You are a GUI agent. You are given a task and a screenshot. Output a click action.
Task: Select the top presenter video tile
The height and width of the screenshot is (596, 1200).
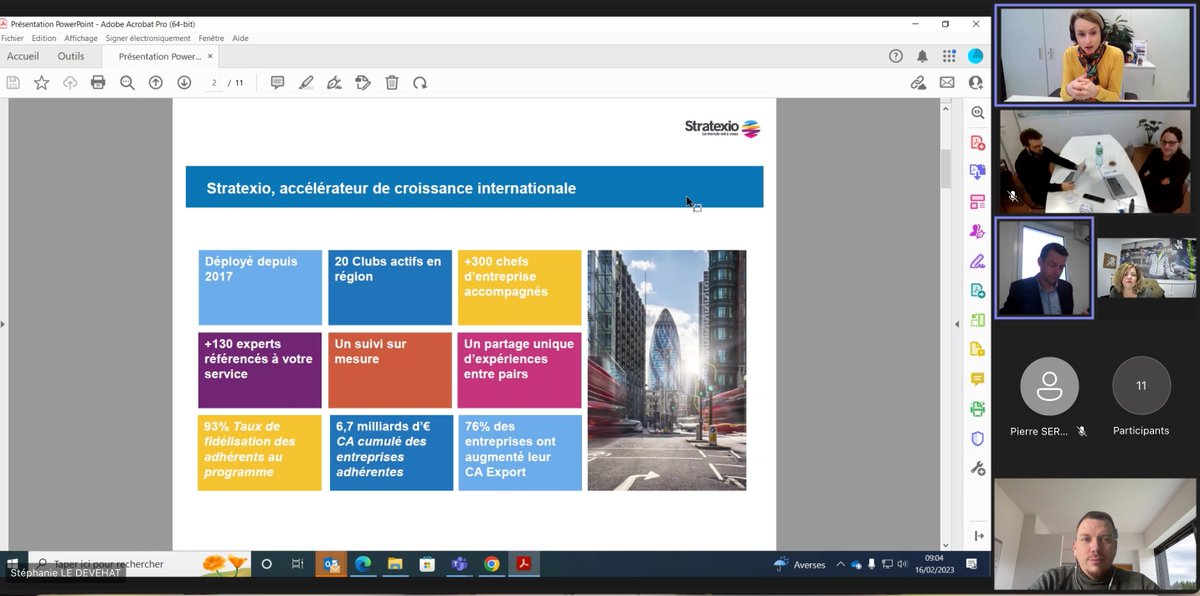[1095, 54]
